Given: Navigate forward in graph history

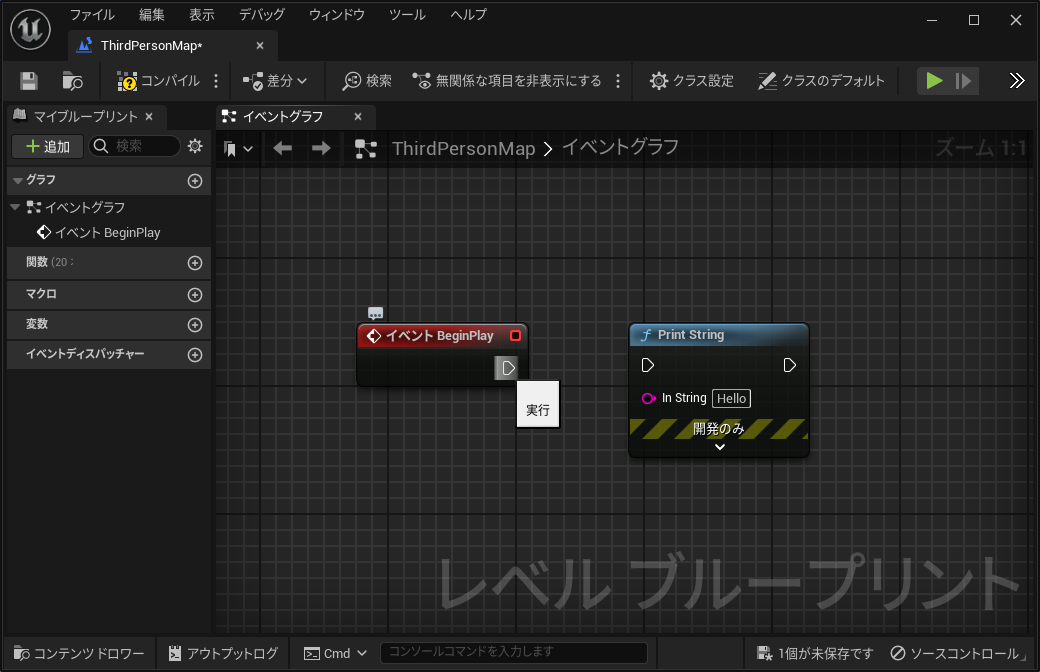Looking at the screenshot, I should 321,149.
